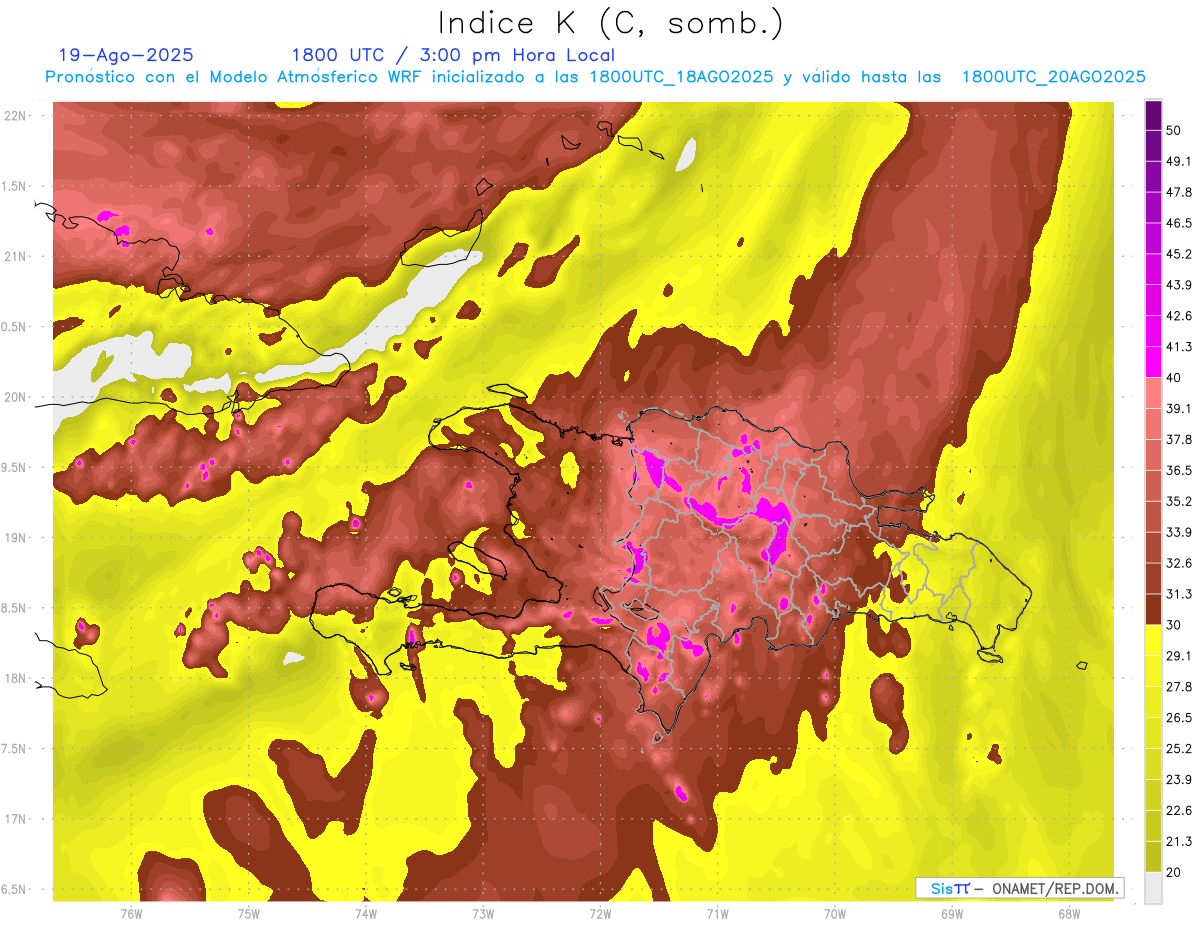Click the "20N" latitude label
Screen dimensions: 1200x927
pyautogui.click(x=15, y=397)
